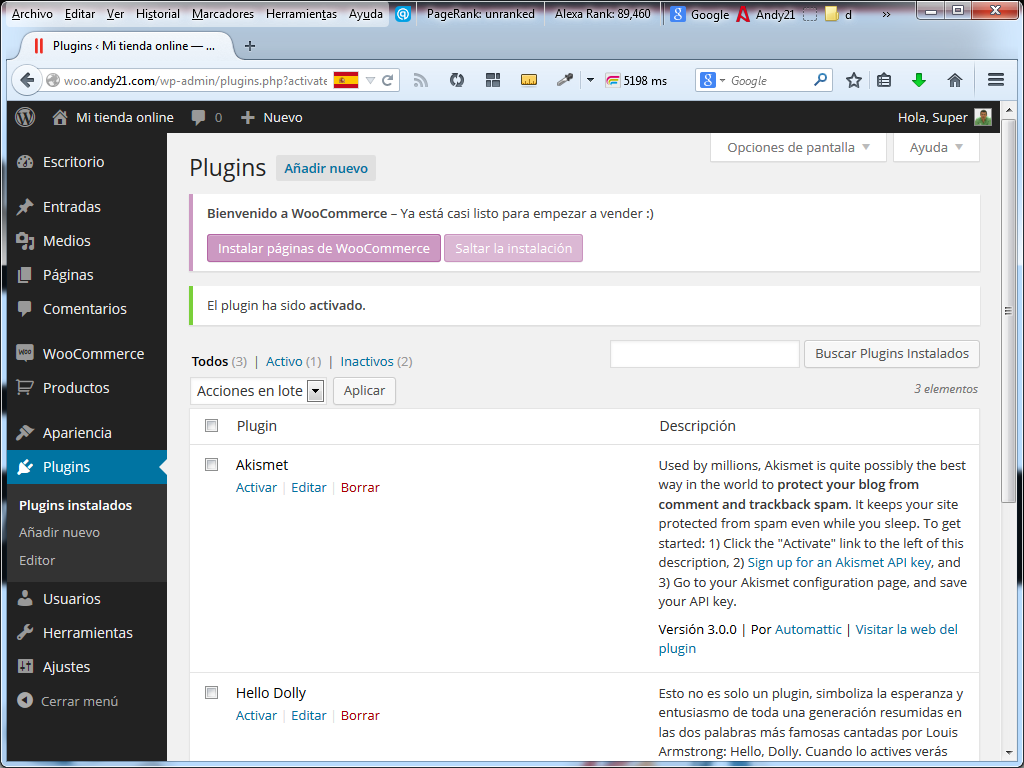Open Entradas pushpin icon
1024x768 pixels.
25,207
